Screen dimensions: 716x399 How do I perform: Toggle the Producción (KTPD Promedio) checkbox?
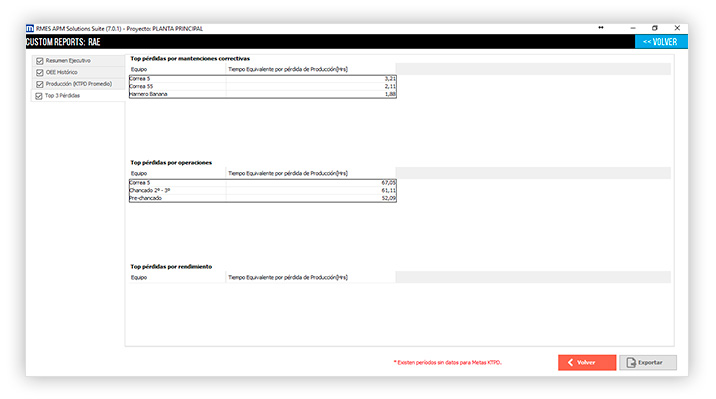(x=40, y=84)
